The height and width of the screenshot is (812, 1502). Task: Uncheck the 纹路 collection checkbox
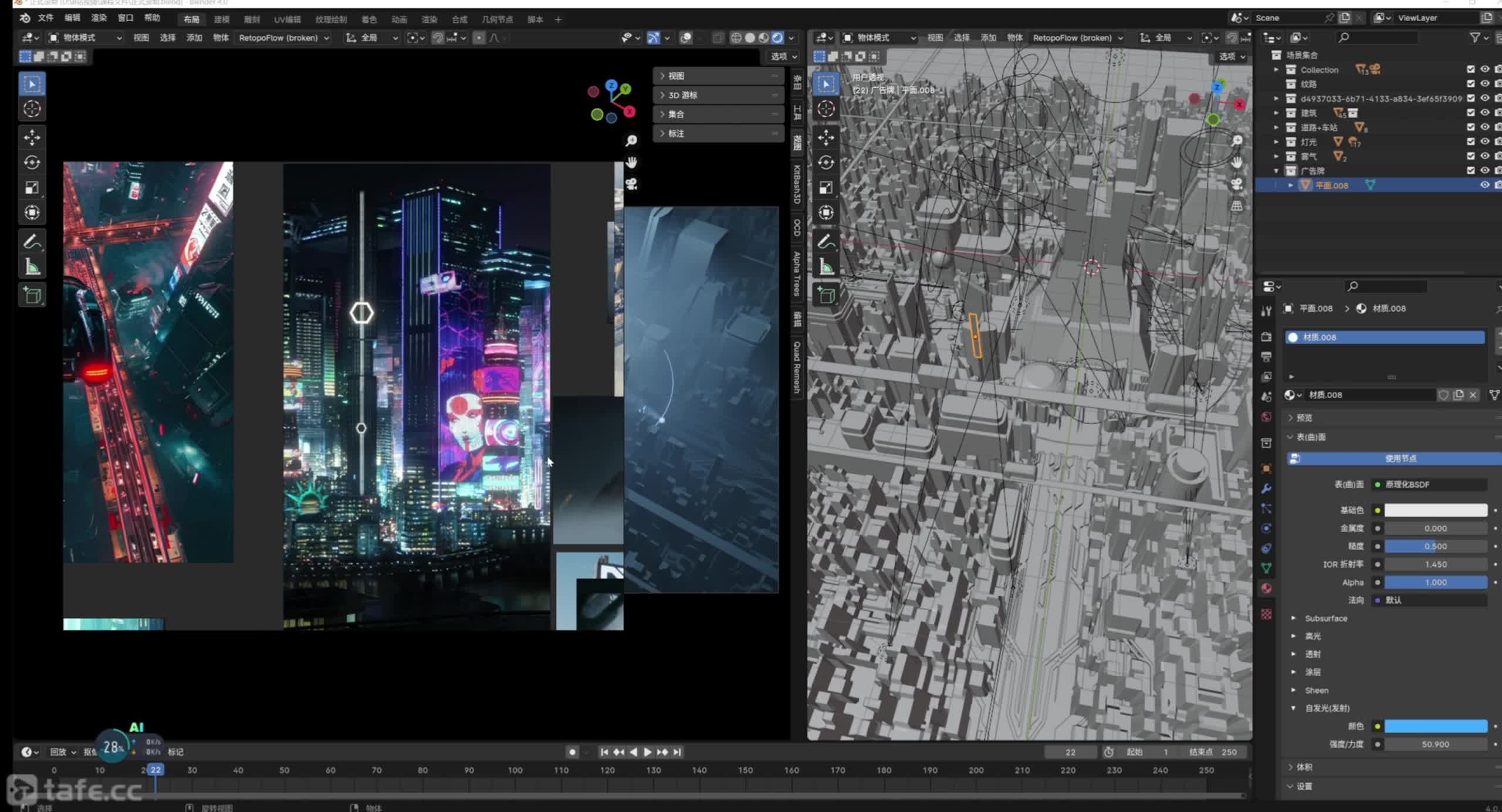1470,84
